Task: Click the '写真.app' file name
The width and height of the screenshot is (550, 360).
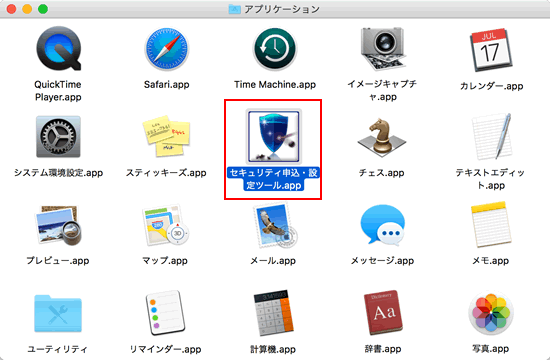Action: (490, 349)
